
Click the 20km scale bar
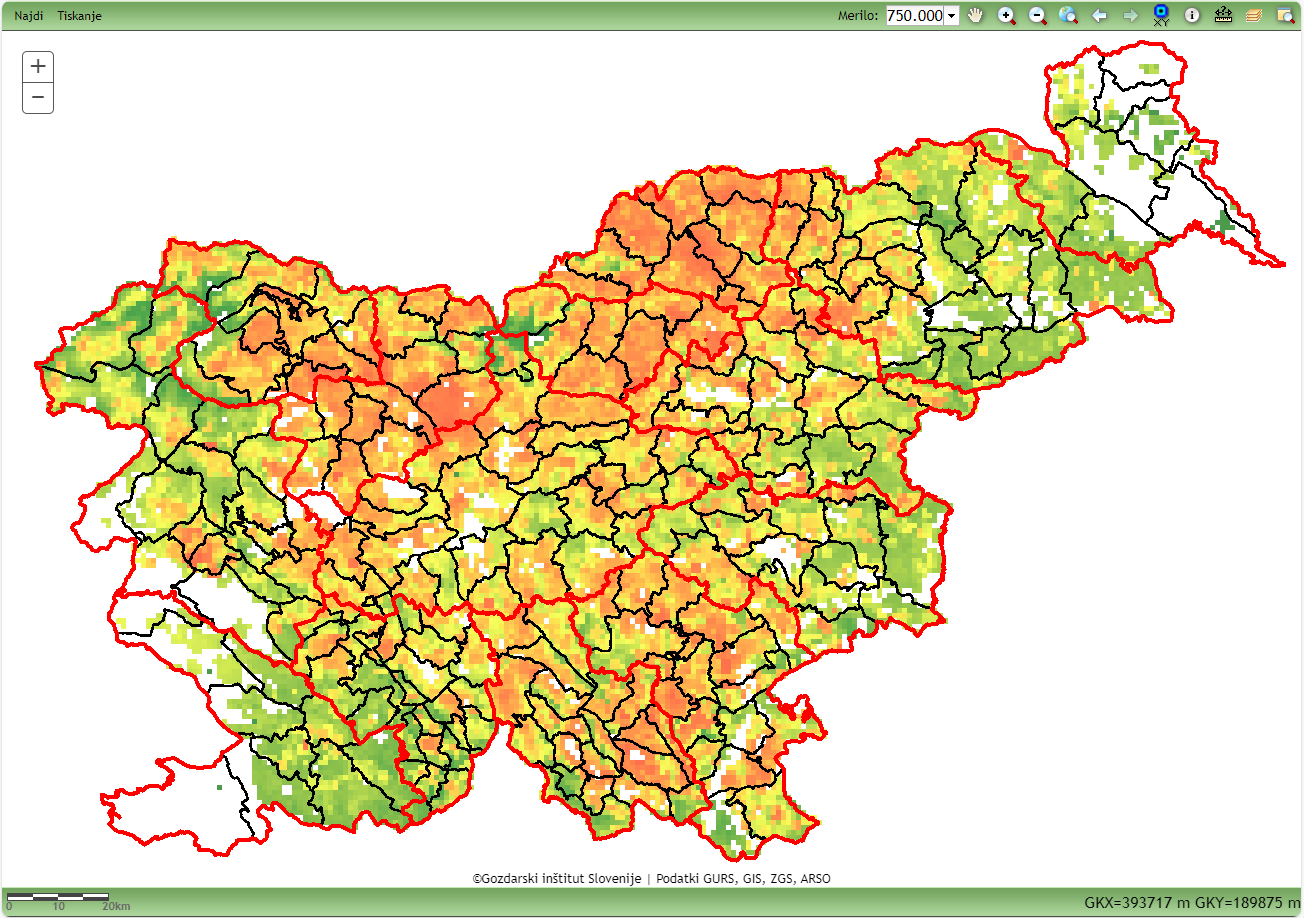58,896
